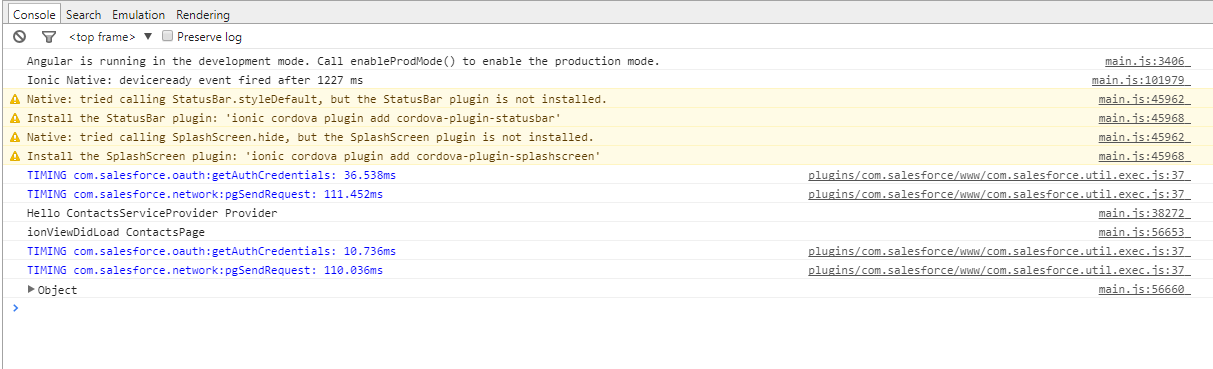Screen dimensions: 1213x369
Task: Click warning icon beside StatusBar.styleDefault message
Action: pyautogui.click(x=14, y=99)
